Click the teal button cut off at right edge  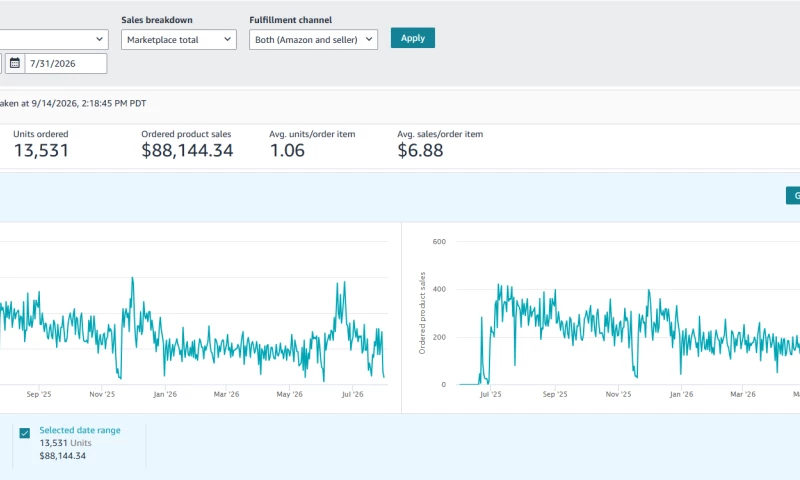click(x=793, y=196)
